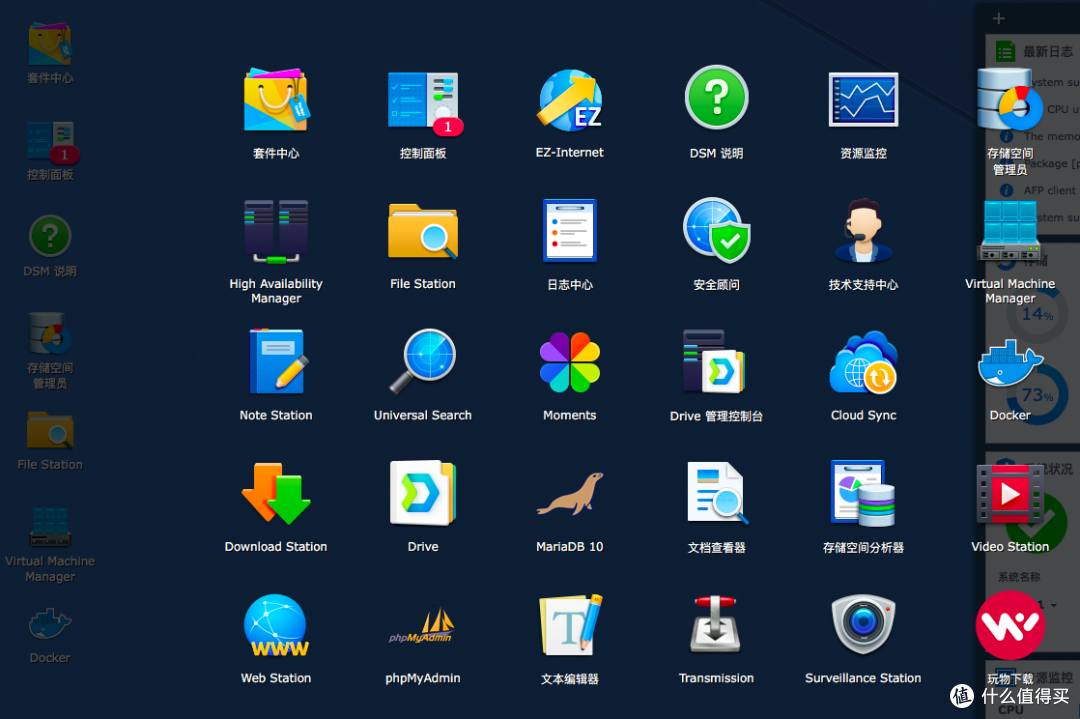The image size is (1080, 719).
Task: Open MariaDB 10
Action: click(570, 494)
